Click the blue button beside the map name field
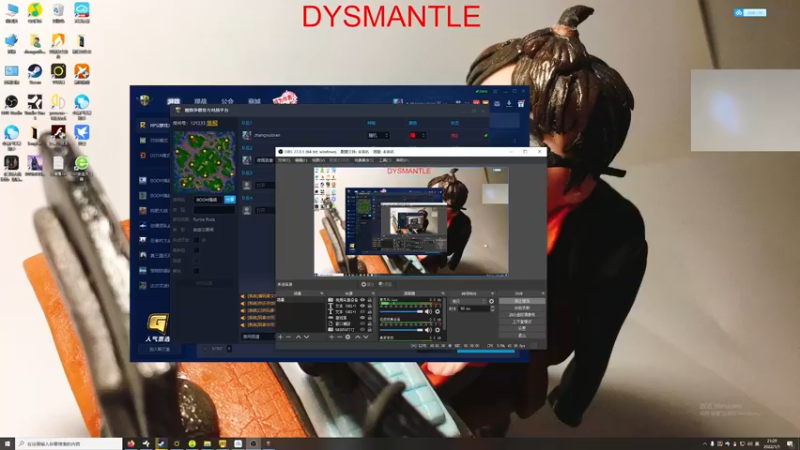 [x=230, y=199]
